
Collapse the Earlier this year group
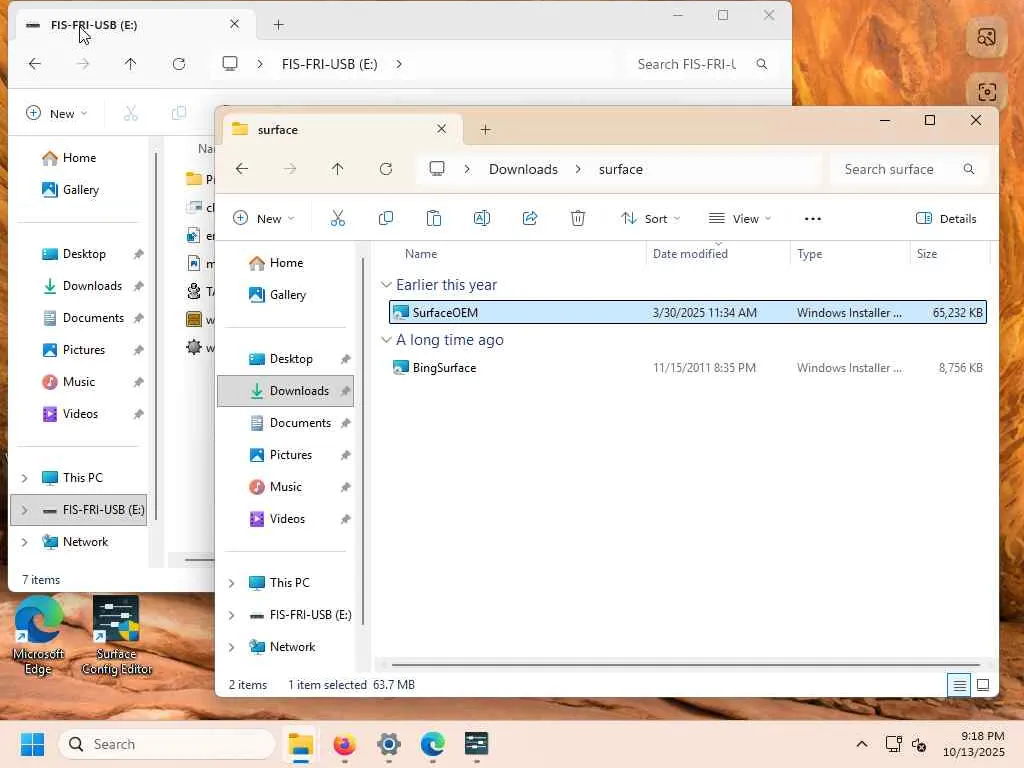(386, 285)
